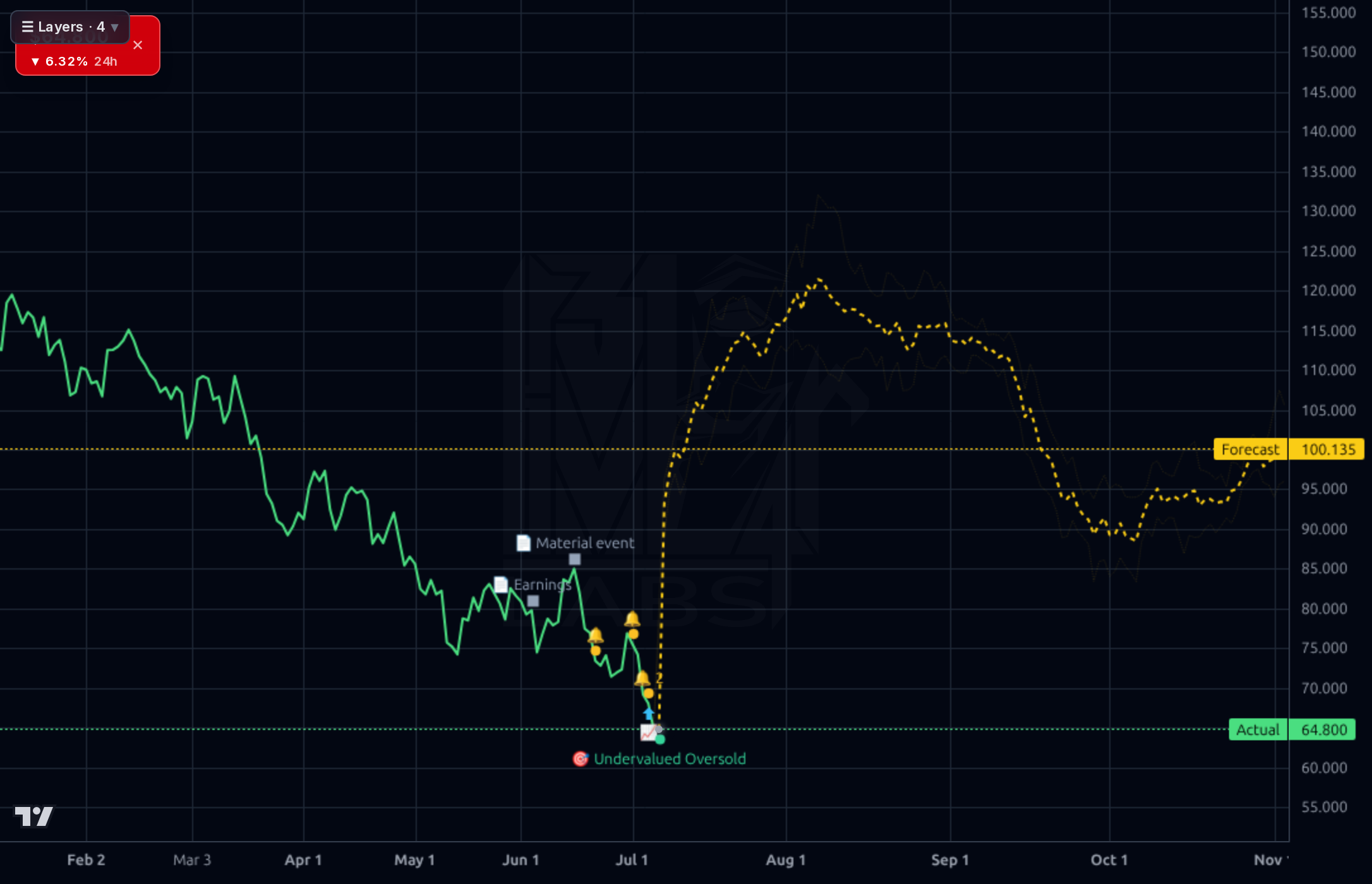Image resolution: width=1372 pixels, height=884 pixels.
Task: Click the 70.000 price axis label
Action: (1324, 688)
